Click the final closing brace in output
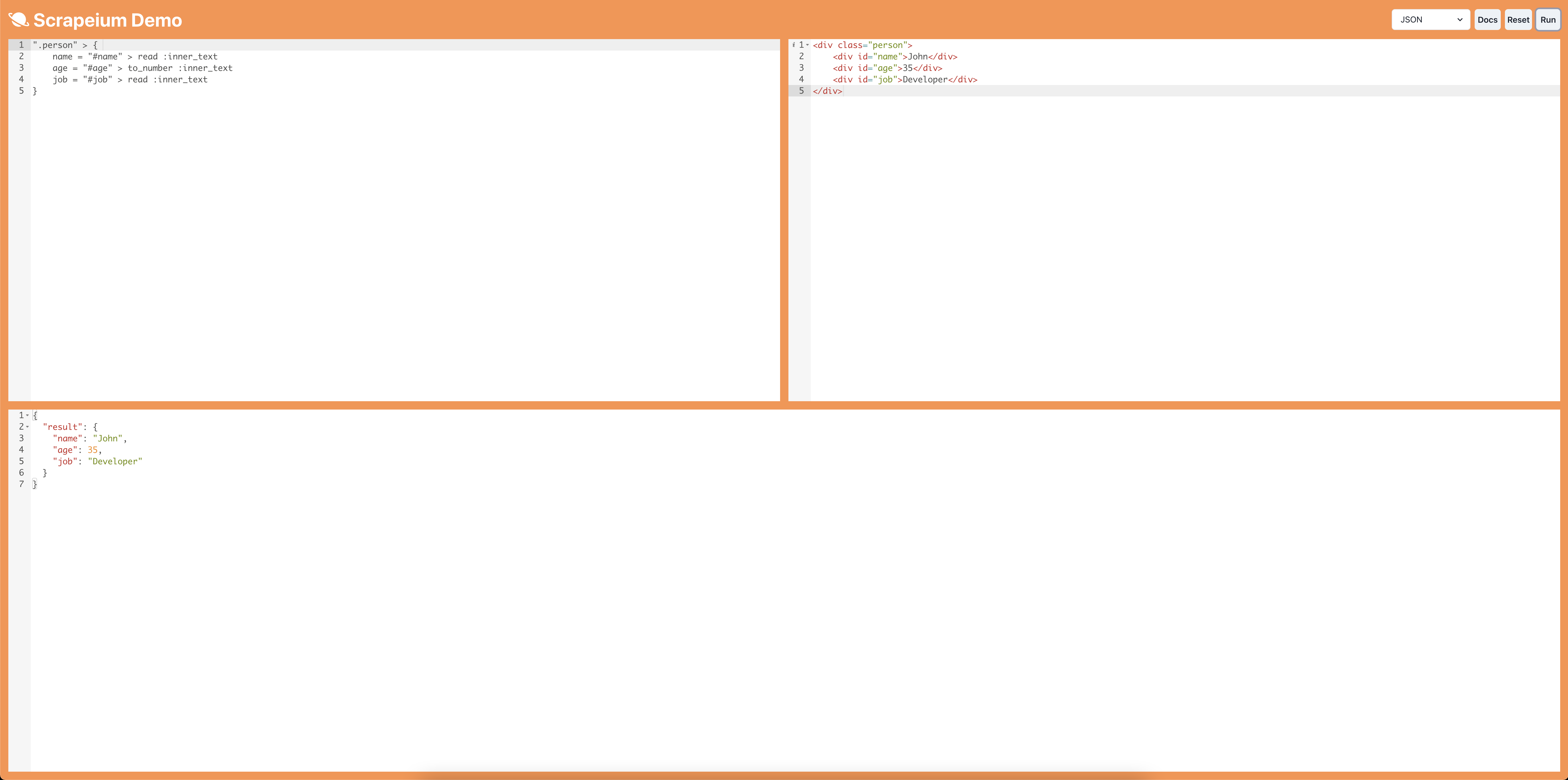This screenshot has height=780, width=1568. coord(35,485)
